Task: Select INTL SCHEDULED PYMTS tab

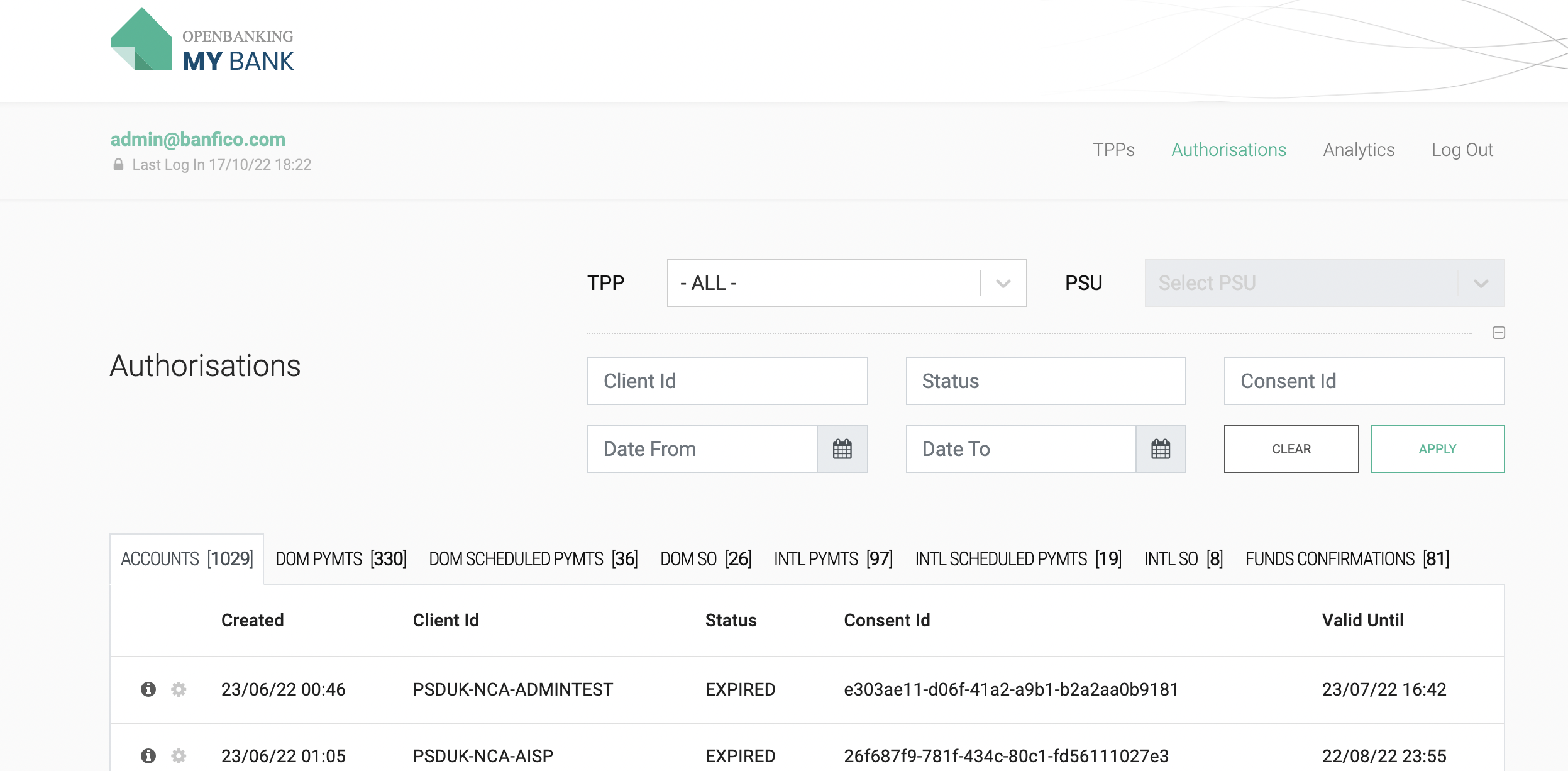Action: pyautogui.click(x=1018, y=559)
